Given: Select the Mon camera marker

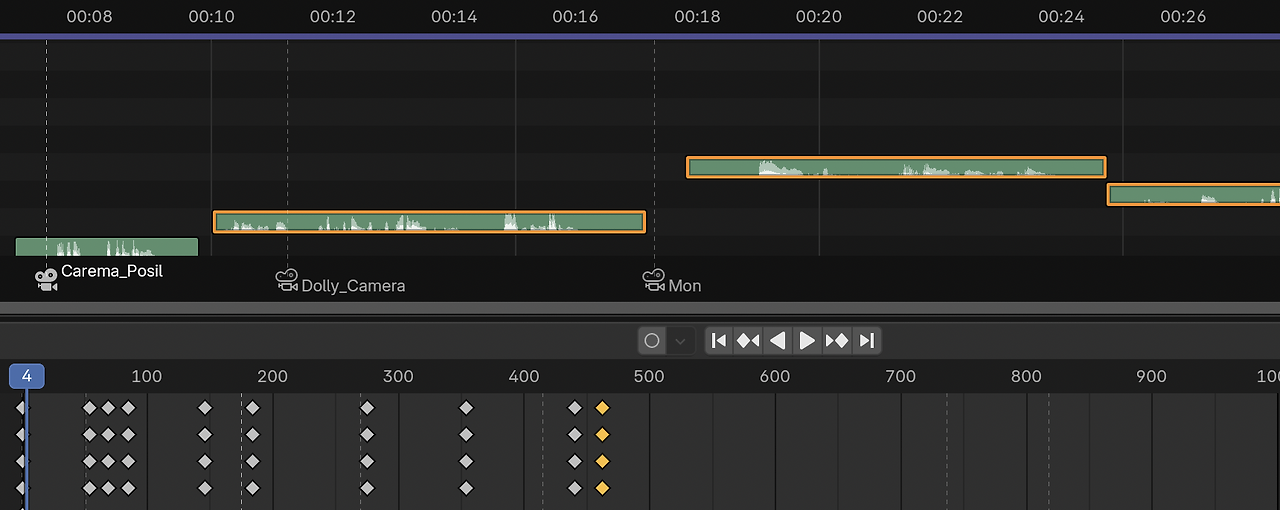Looking at the screenshot, I should (654, 281).
